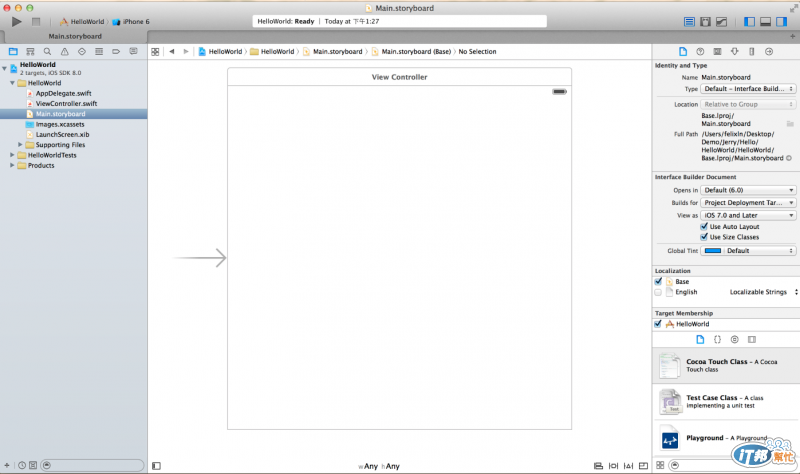This screenshot has height=474, width=800.
Task: Go forward in editor history
Action: (186, 52)
